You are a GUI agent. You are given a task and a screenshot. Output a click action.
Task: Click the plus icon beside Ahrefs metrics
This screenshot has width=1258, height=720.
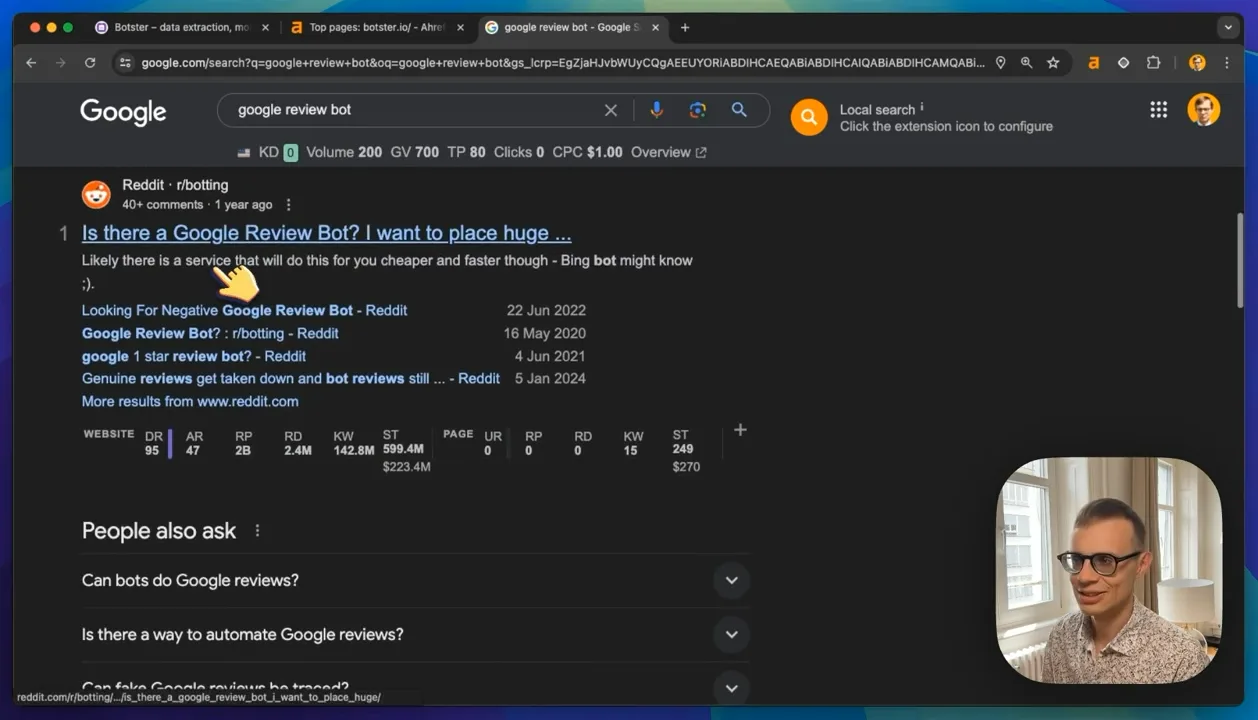(x=740, y=430)
